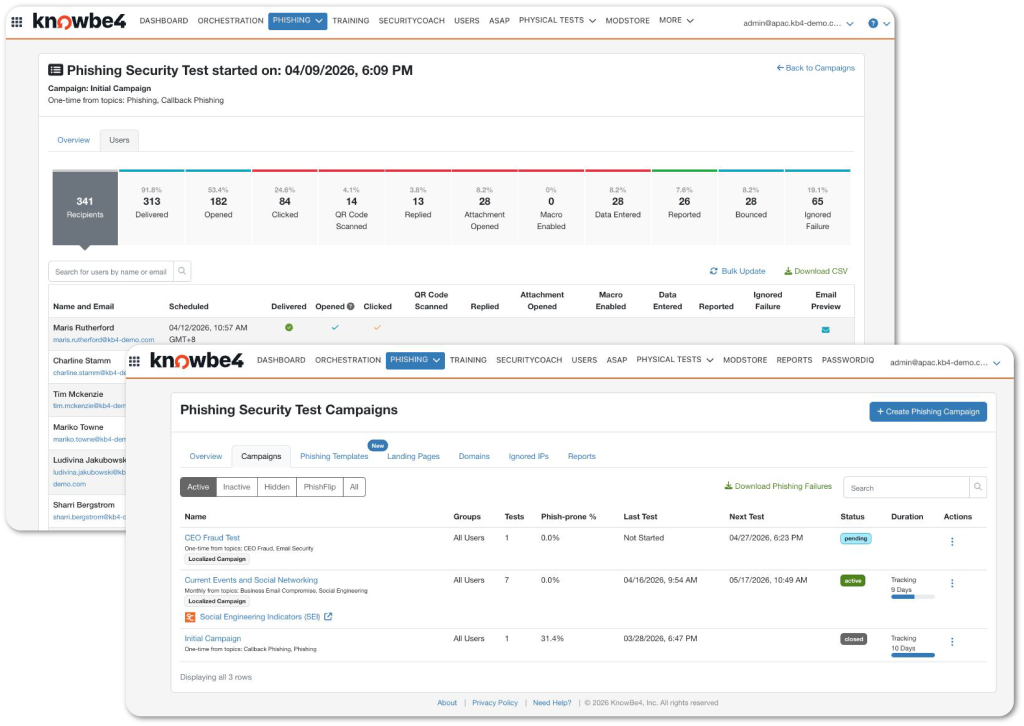Viewport: 1024px width, 726px height.
Task: Click Maris Rutherford's orange clicked checkmark
Action: (377, 327)
